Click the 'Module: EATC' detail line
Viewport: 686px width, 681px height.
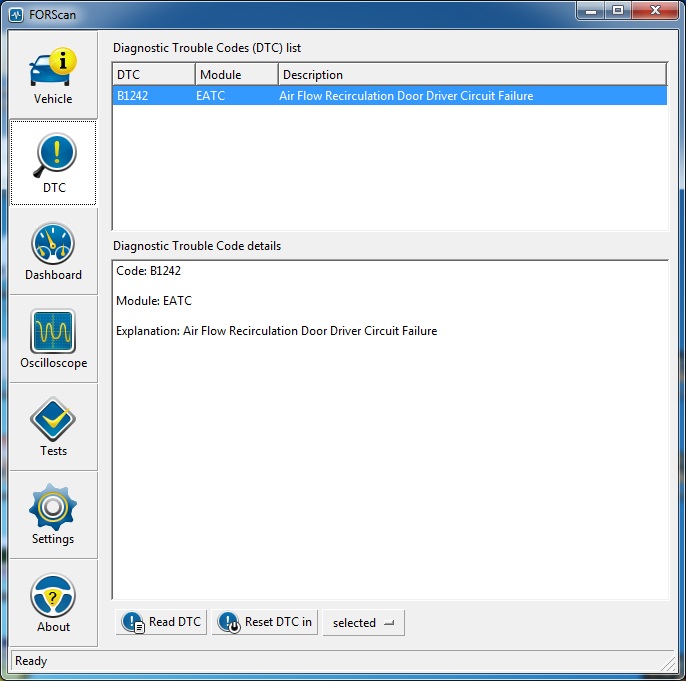154,301
